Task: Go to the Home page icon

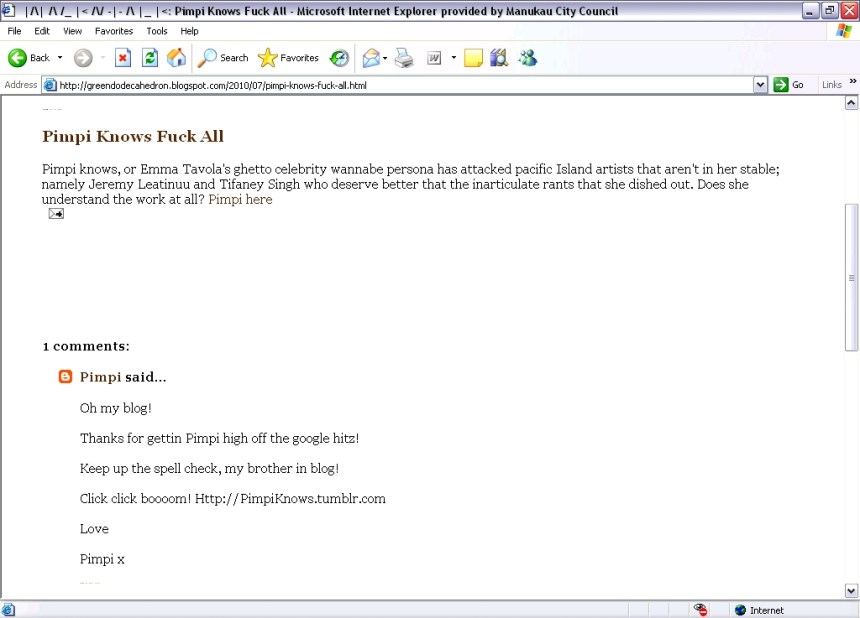Action: click(x=176, y=58)
